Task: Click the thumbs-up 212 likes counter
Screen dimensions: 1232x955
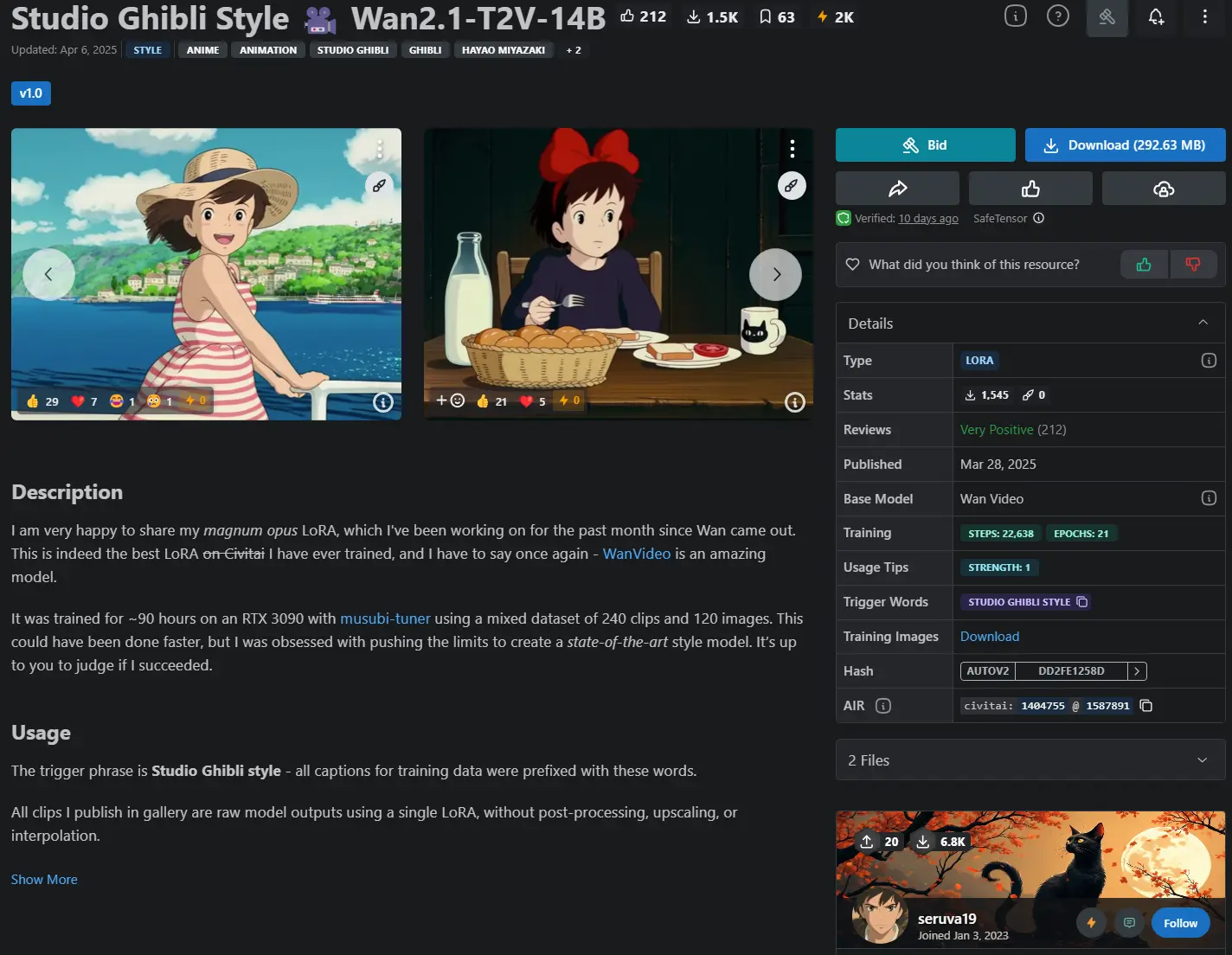Action: (x=643, y=16)
